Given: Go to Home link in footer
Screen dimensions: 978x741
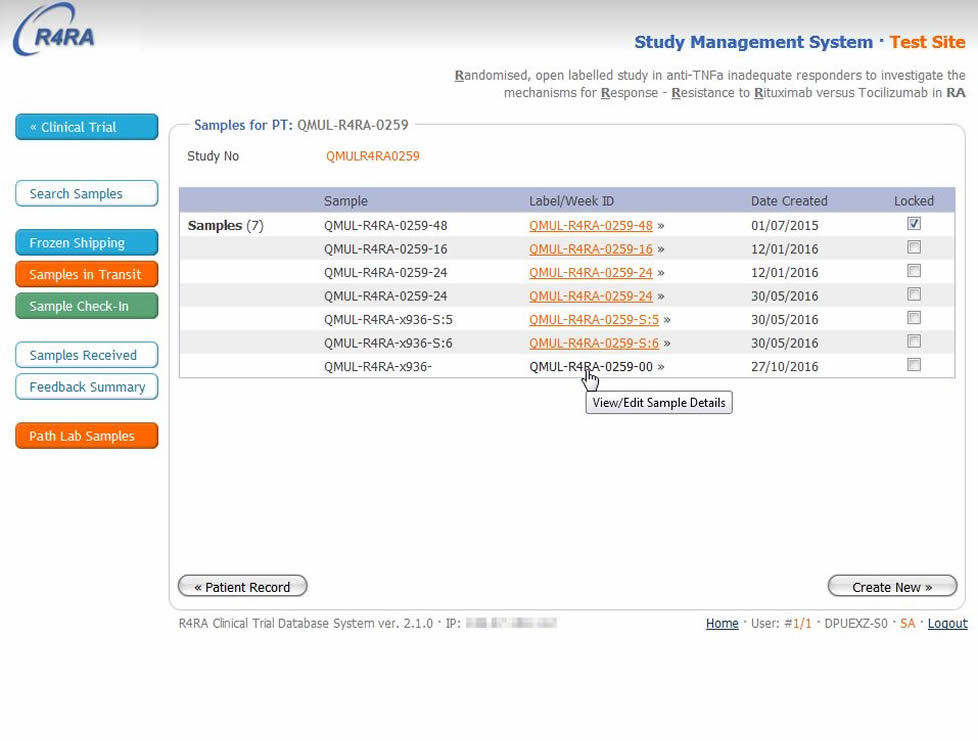Looking at the screenshot, I should pyautogui.click(x=722, y=624).
